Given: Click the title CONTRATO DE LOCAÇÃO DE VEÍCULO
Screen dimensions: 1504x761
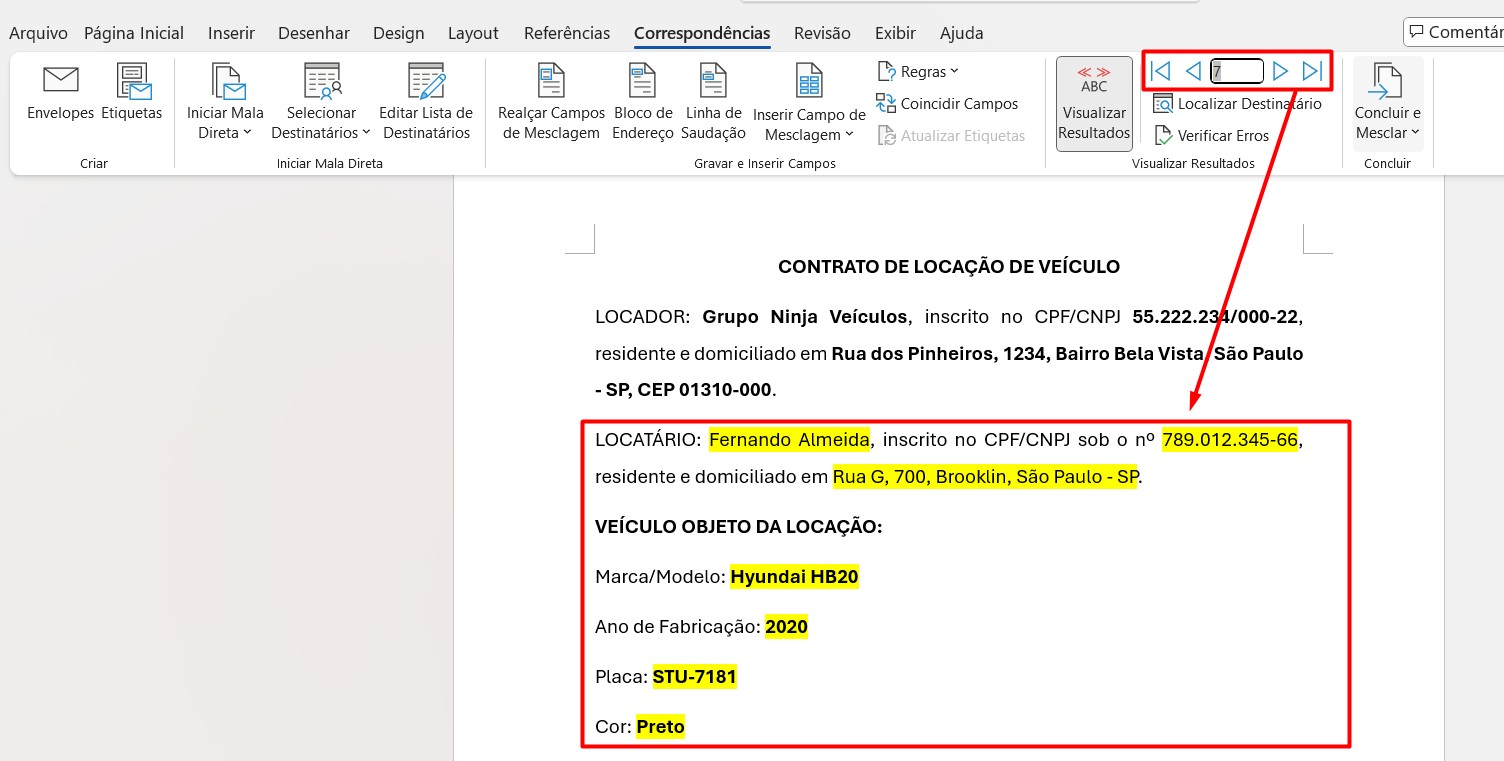Looking at the screenshot, I should coord(949,267).
